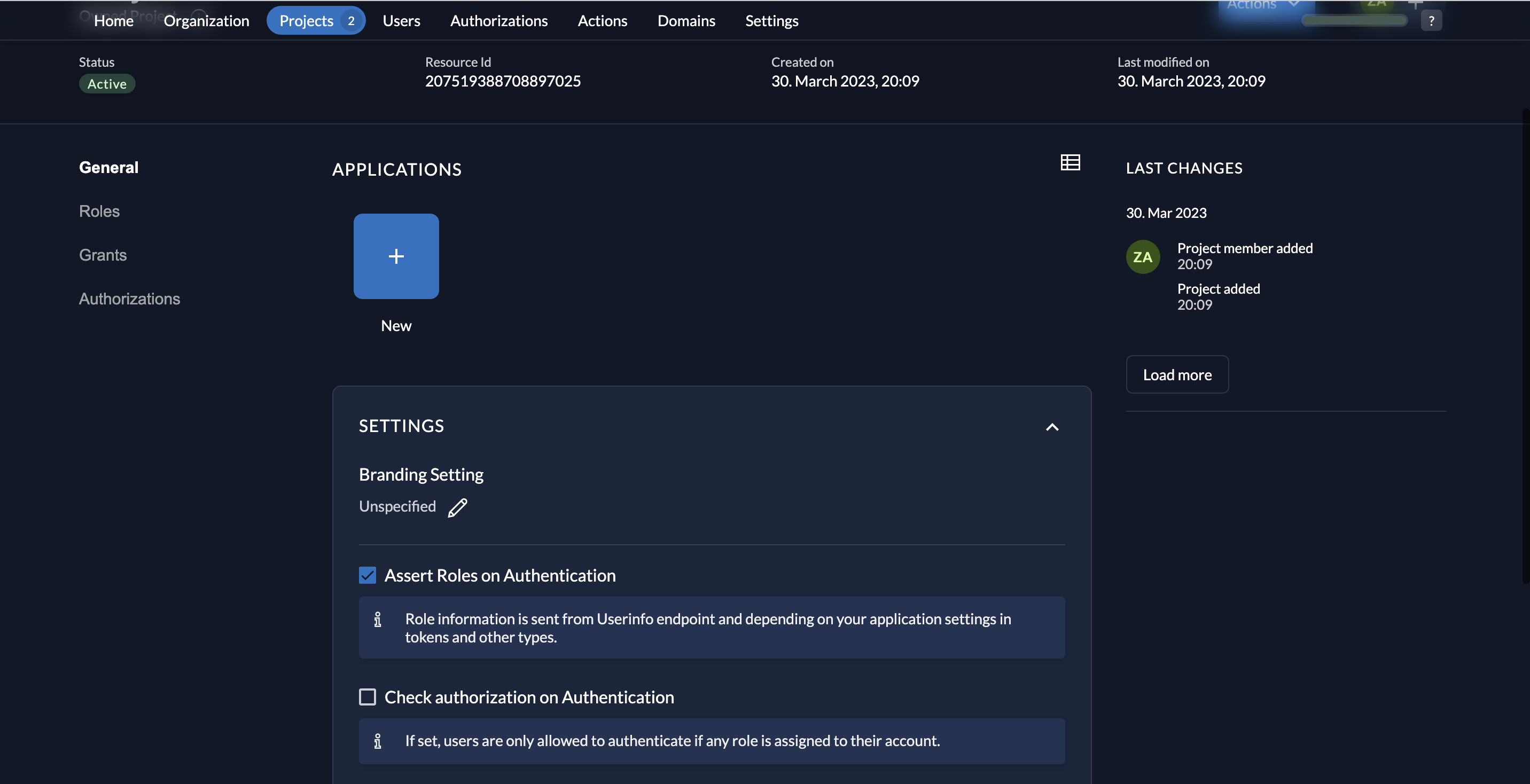Switch applications to table list view
The width and height of the screenshot is (1530, 784).
point(1070,162)
